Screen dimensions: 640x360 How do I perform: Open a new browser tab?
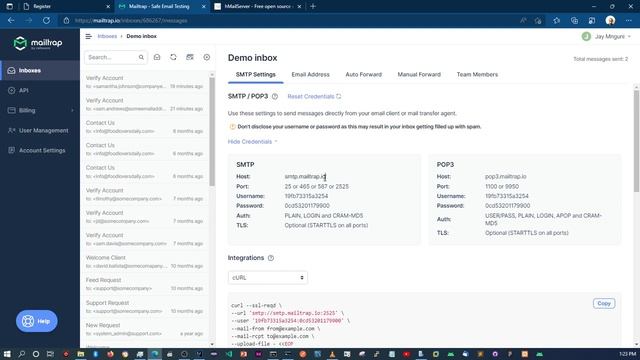[313, 7]
